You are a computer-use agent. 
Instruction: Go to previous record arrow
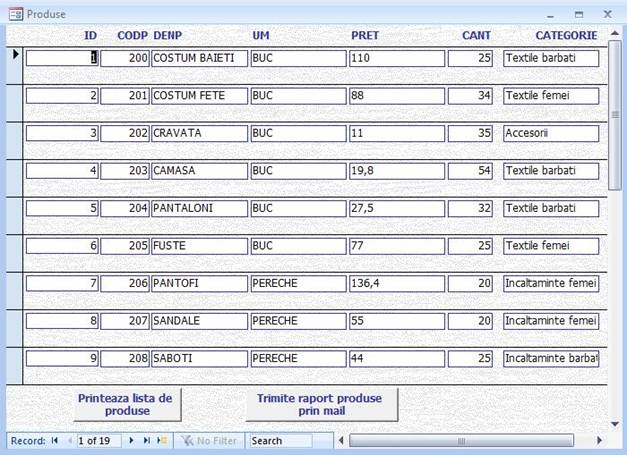[70, 441]
